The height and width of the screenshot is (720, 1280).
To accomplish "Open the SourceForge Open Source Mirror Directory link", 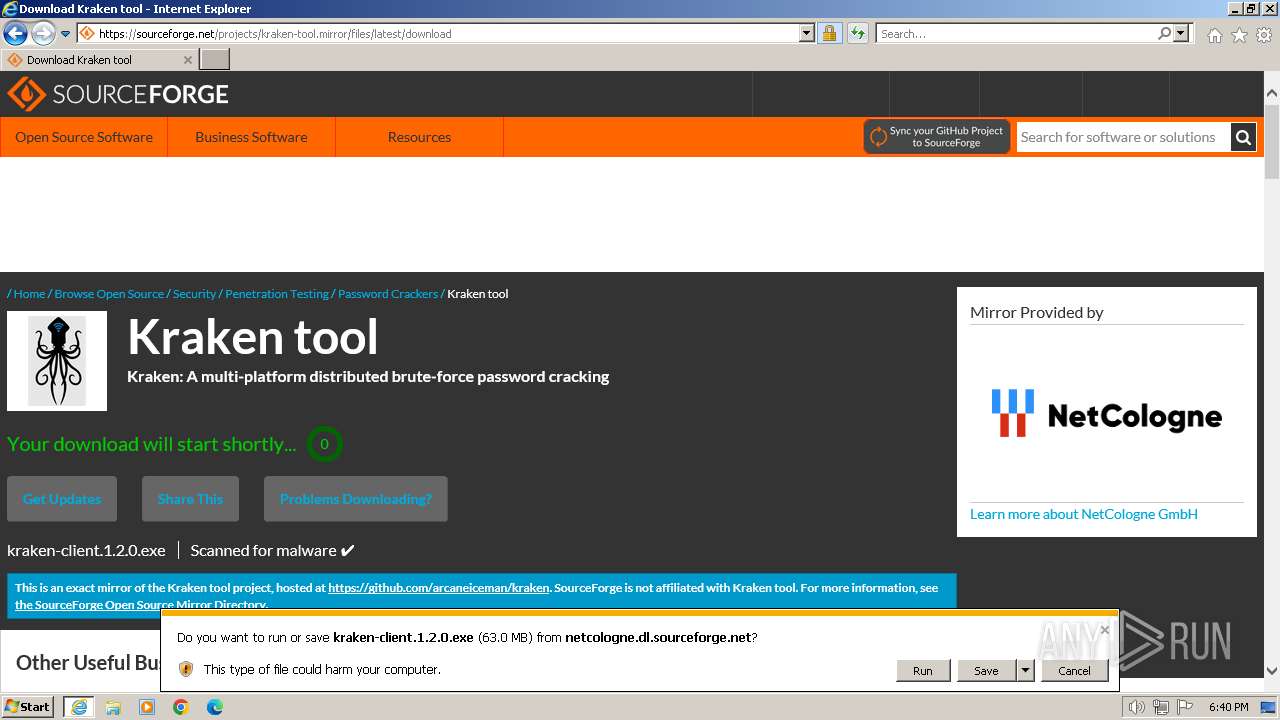I will (x=141, y=604).
